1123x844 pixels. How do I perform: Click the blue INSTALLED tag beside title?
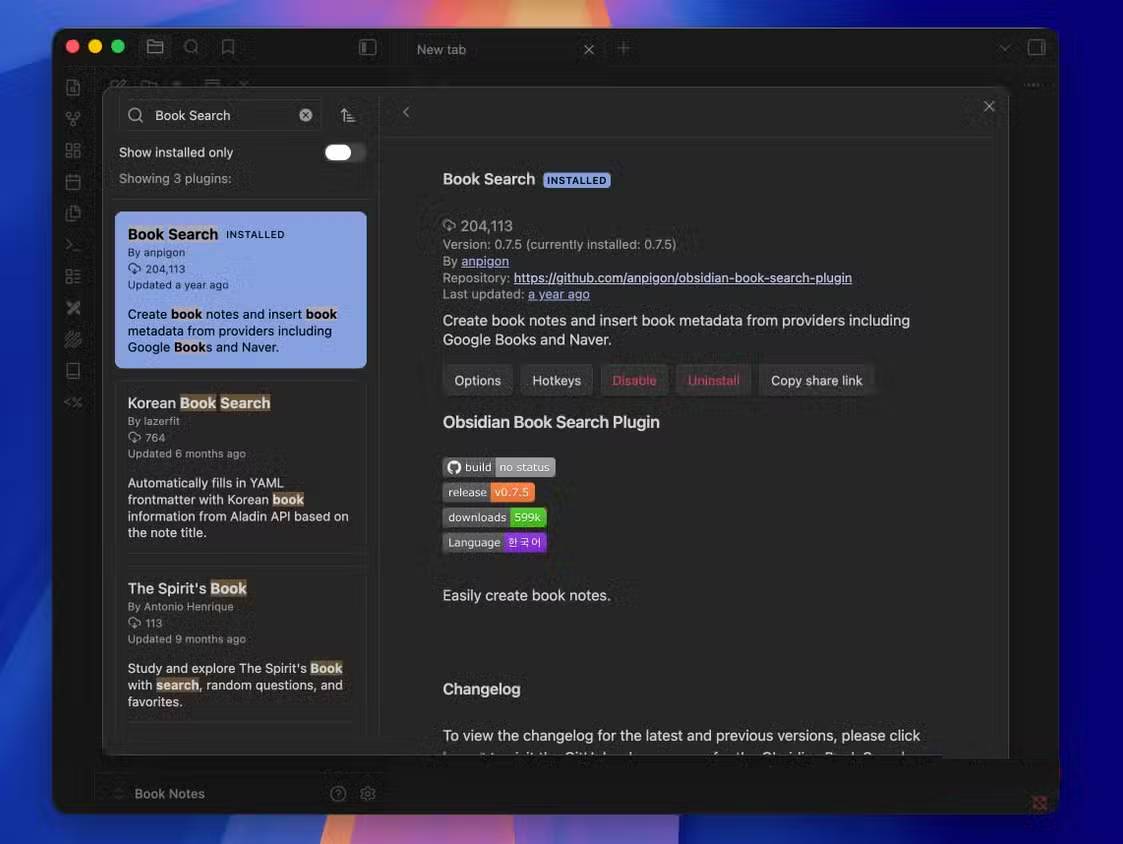(x=577, y=180)
